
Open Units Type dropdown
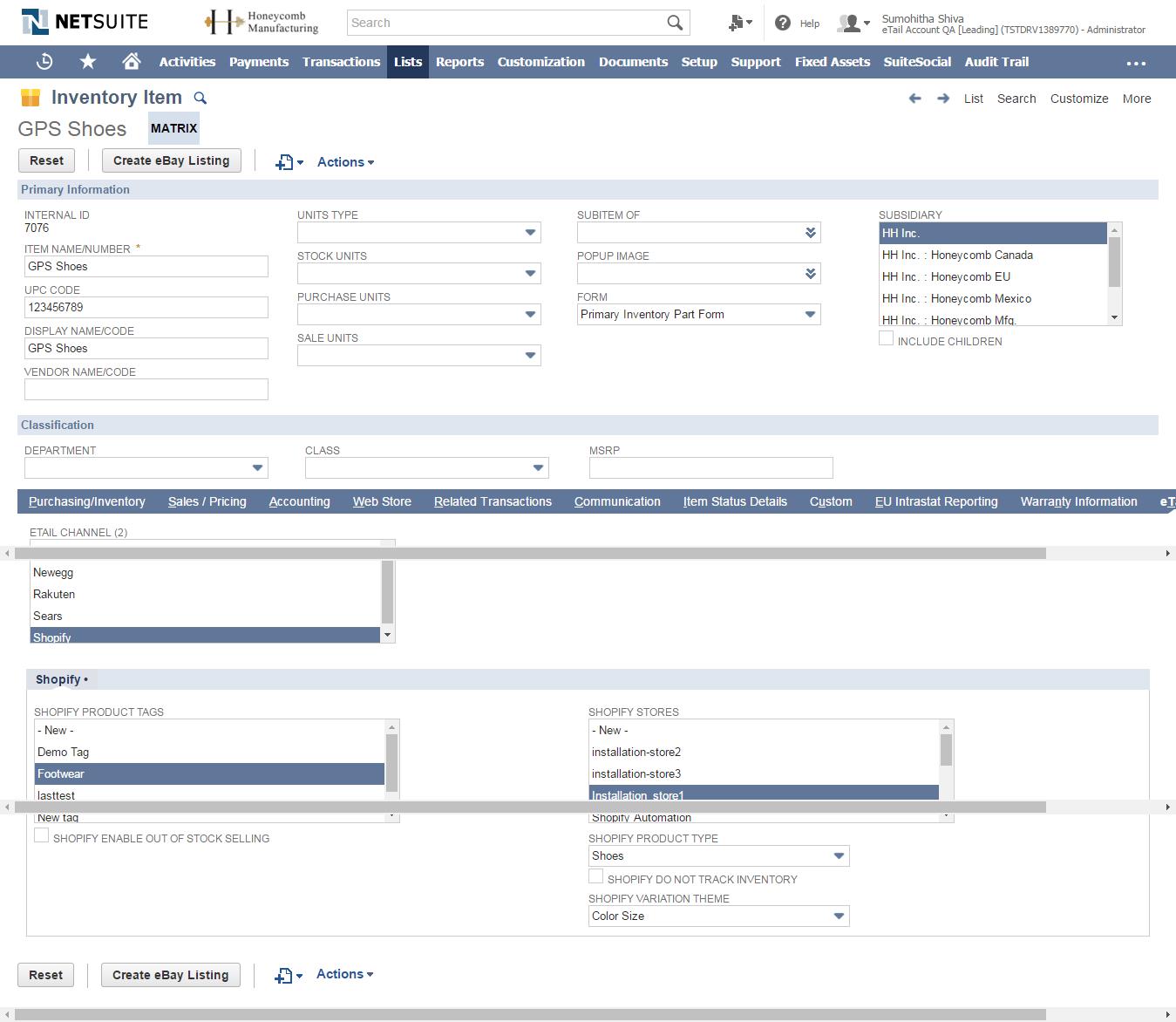point(530,233)
